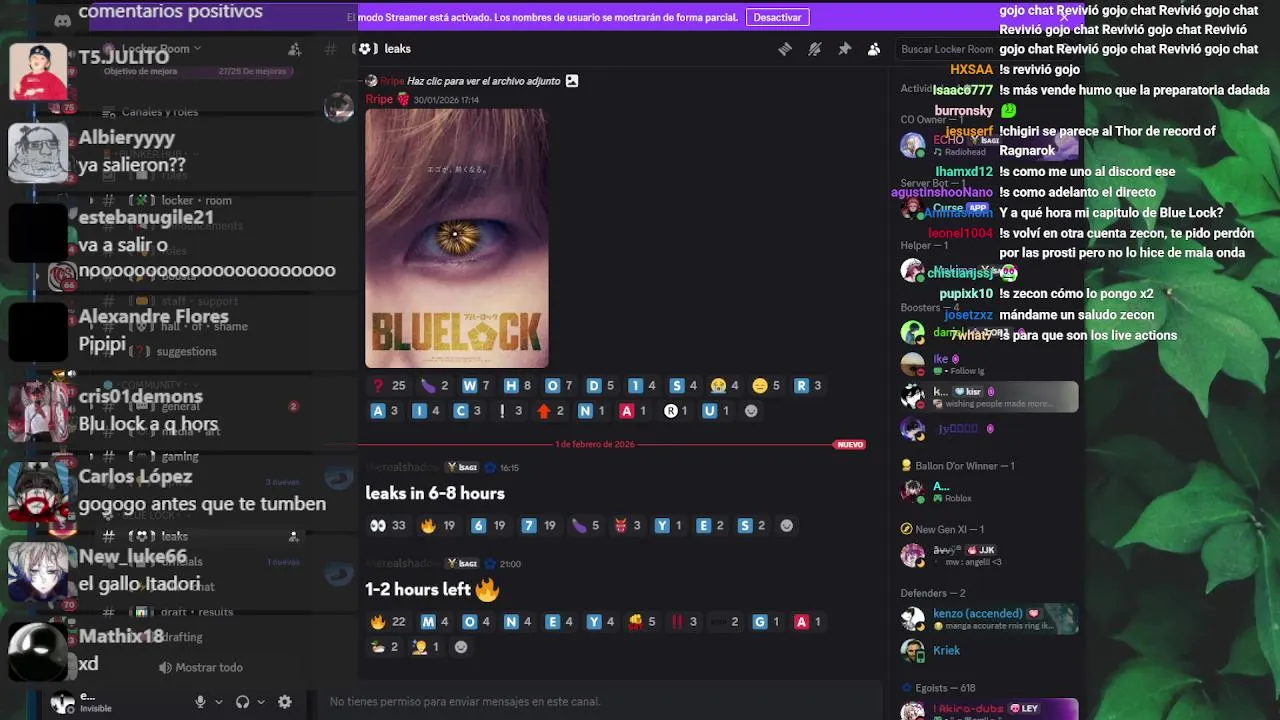Toggle the red up arrow reaction
Image resolution: width=1280 pixels, height=720 pixels.
click(551, 411)
